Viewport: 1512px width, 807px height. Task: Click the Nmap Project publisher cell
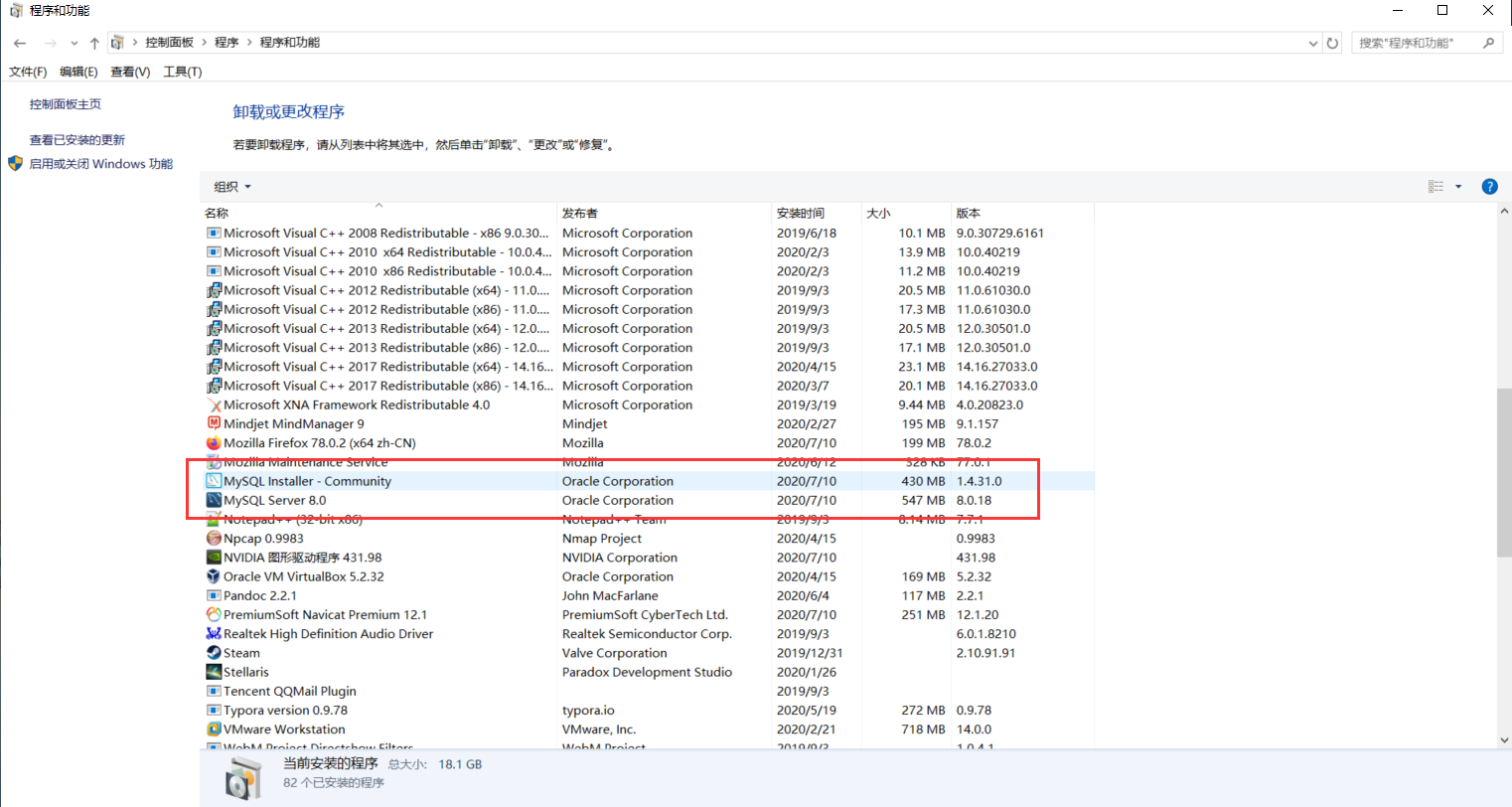pyautogui.click(x=602, y=539)
